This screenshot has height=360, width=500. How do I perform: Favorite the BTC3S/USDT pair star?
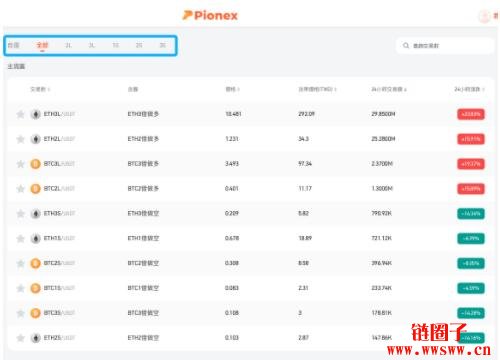[21, 313]
